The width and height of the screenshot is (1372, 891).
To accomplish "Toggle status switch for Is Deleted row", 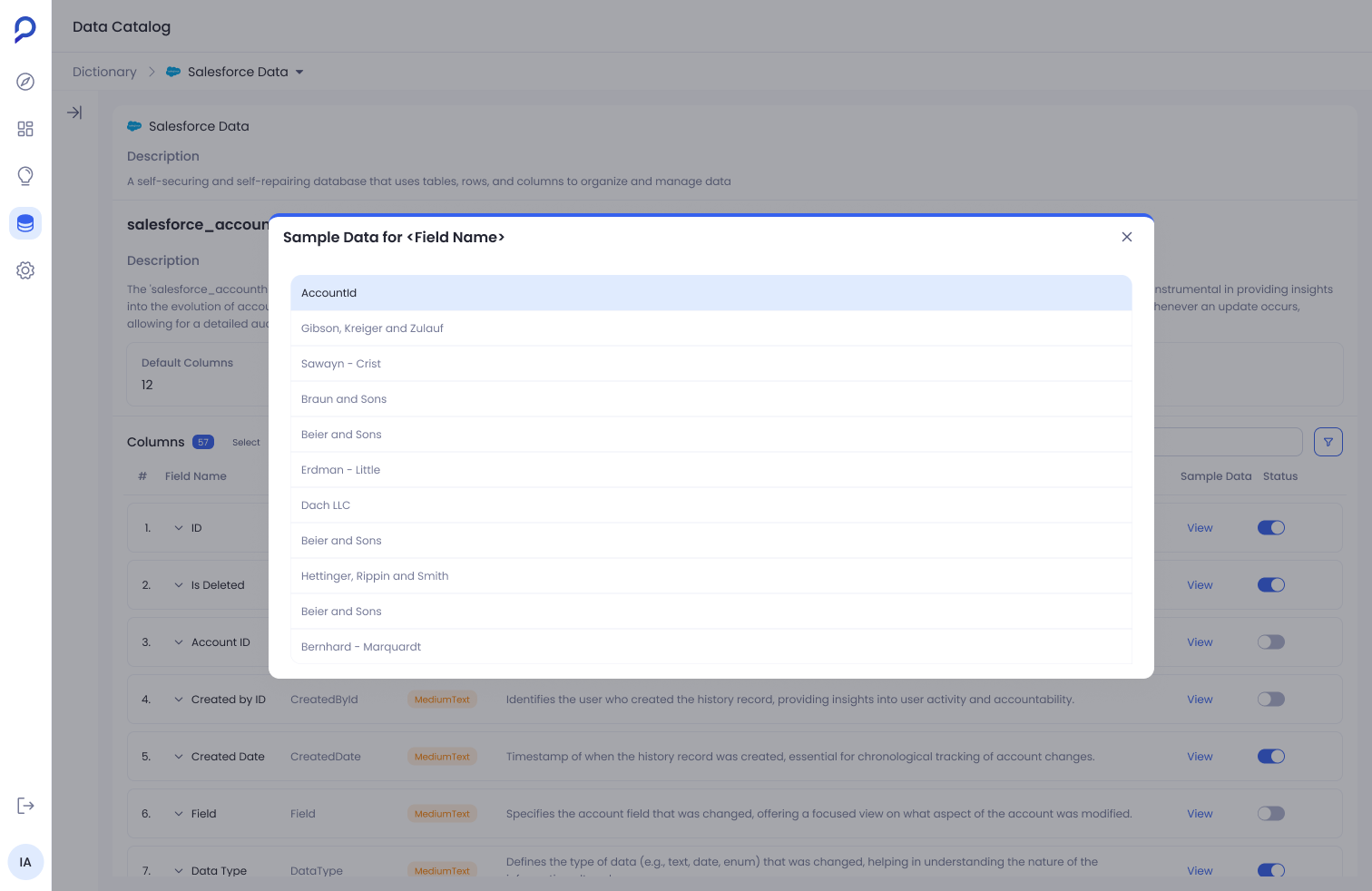I will [1271, 585].
